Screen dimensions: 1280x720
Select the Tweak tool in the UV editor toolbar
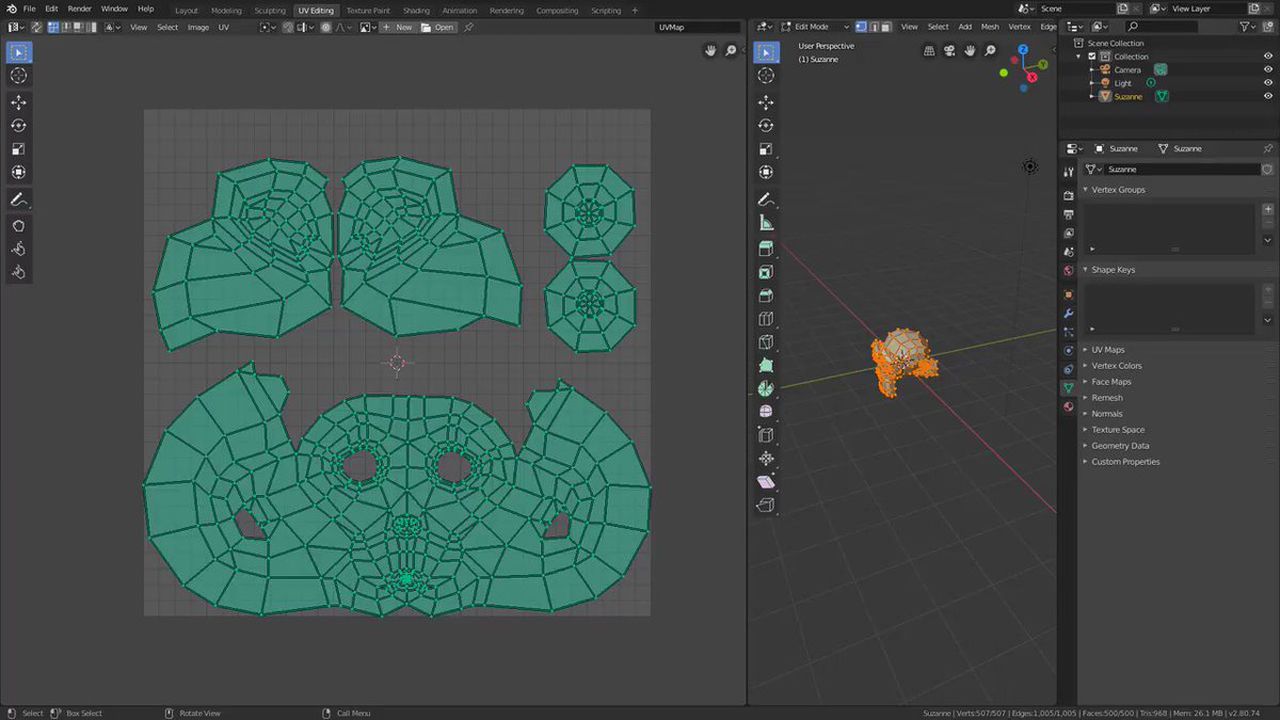tap(17, 52)
